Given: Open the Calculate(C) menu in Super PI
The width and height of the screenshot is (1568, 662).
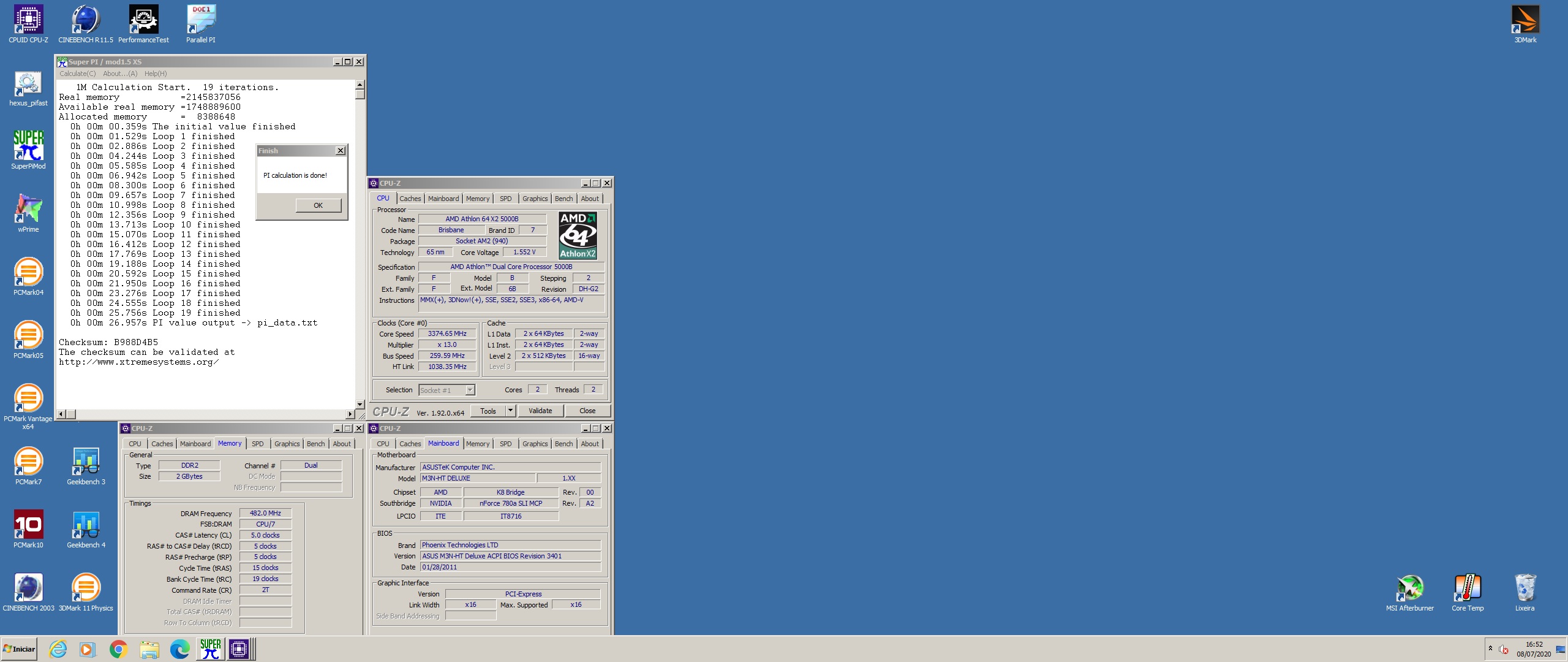Looking at the screenshot, I should (78, 74).
